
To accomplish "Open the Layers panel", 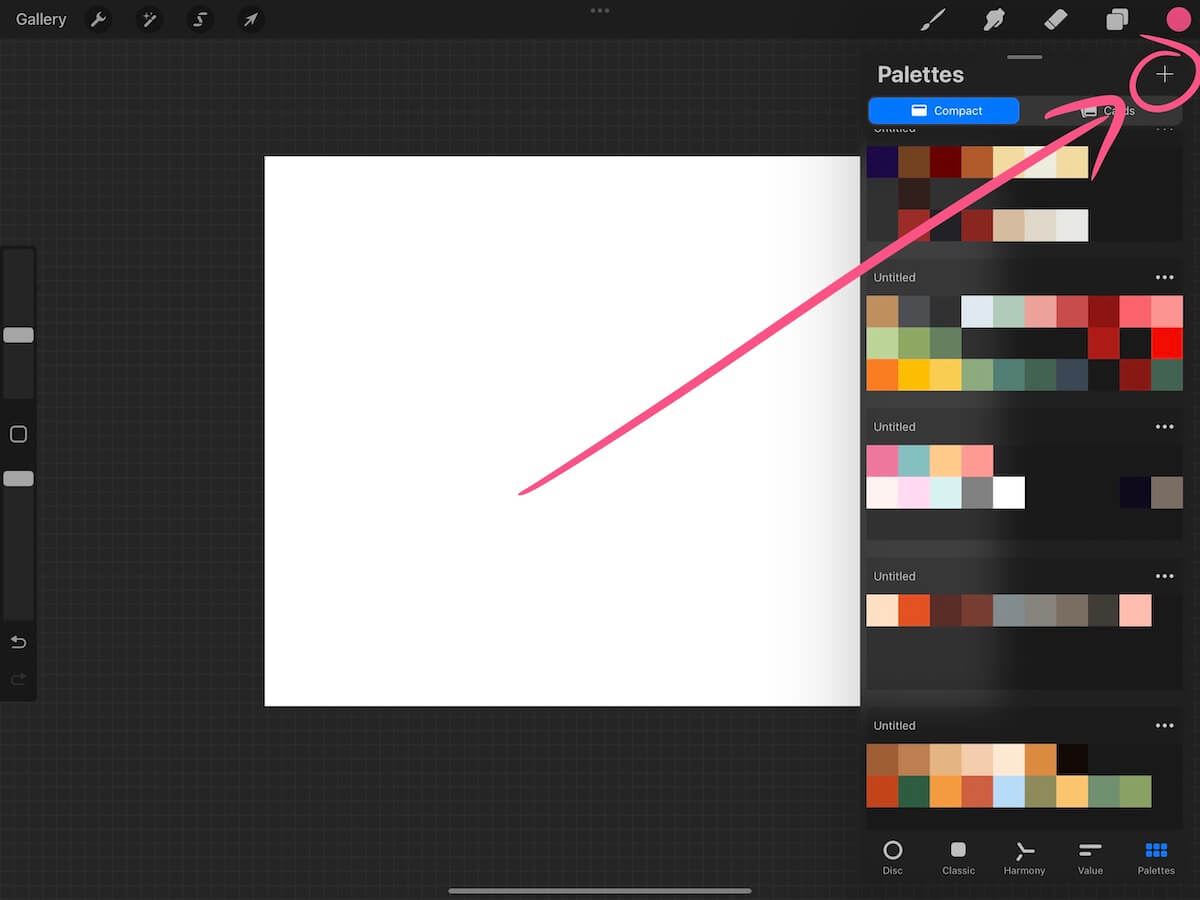I will [1117, 19].
